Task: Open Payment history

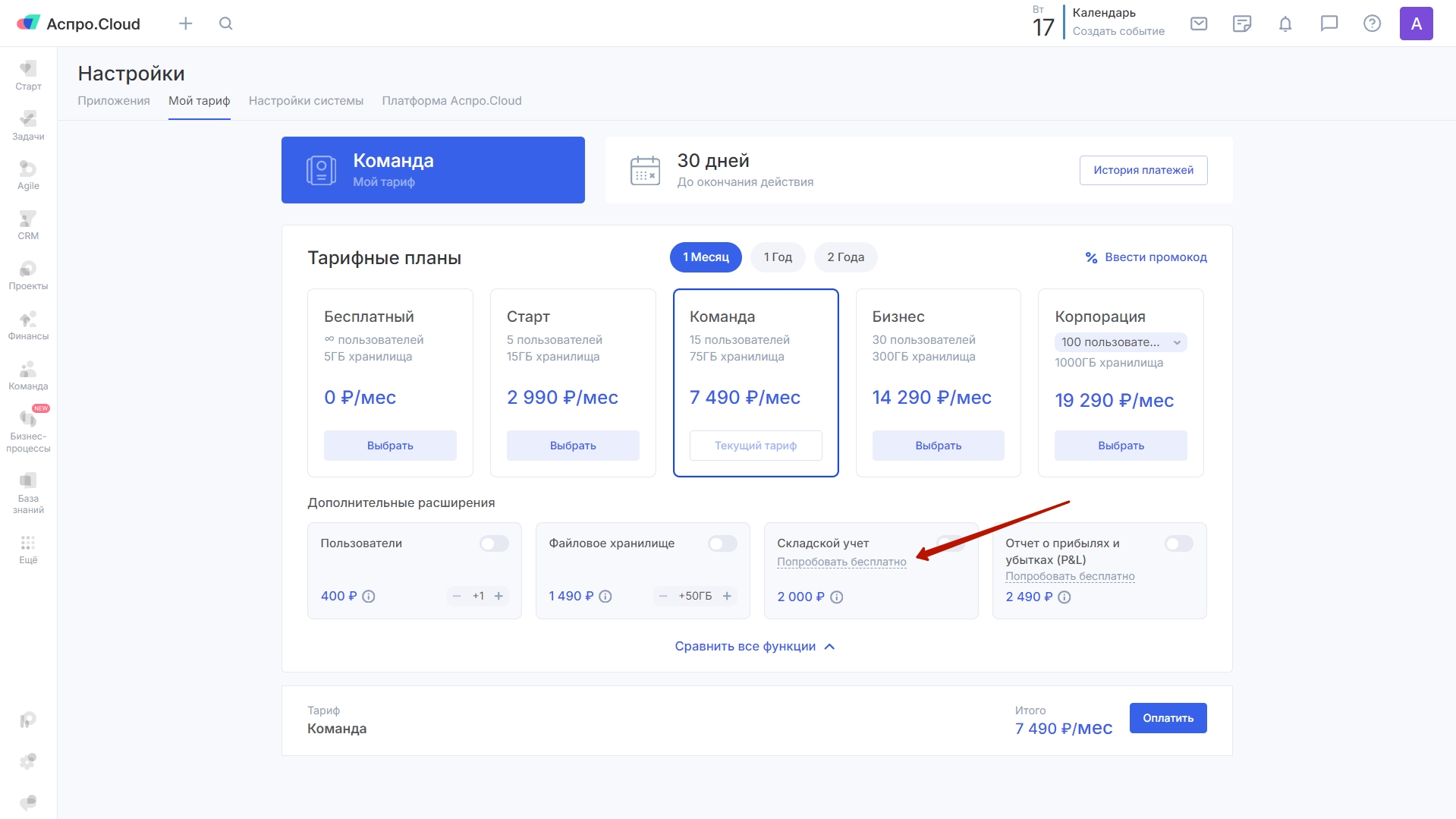Action: pyautogui.click(x=1143, y=170)
